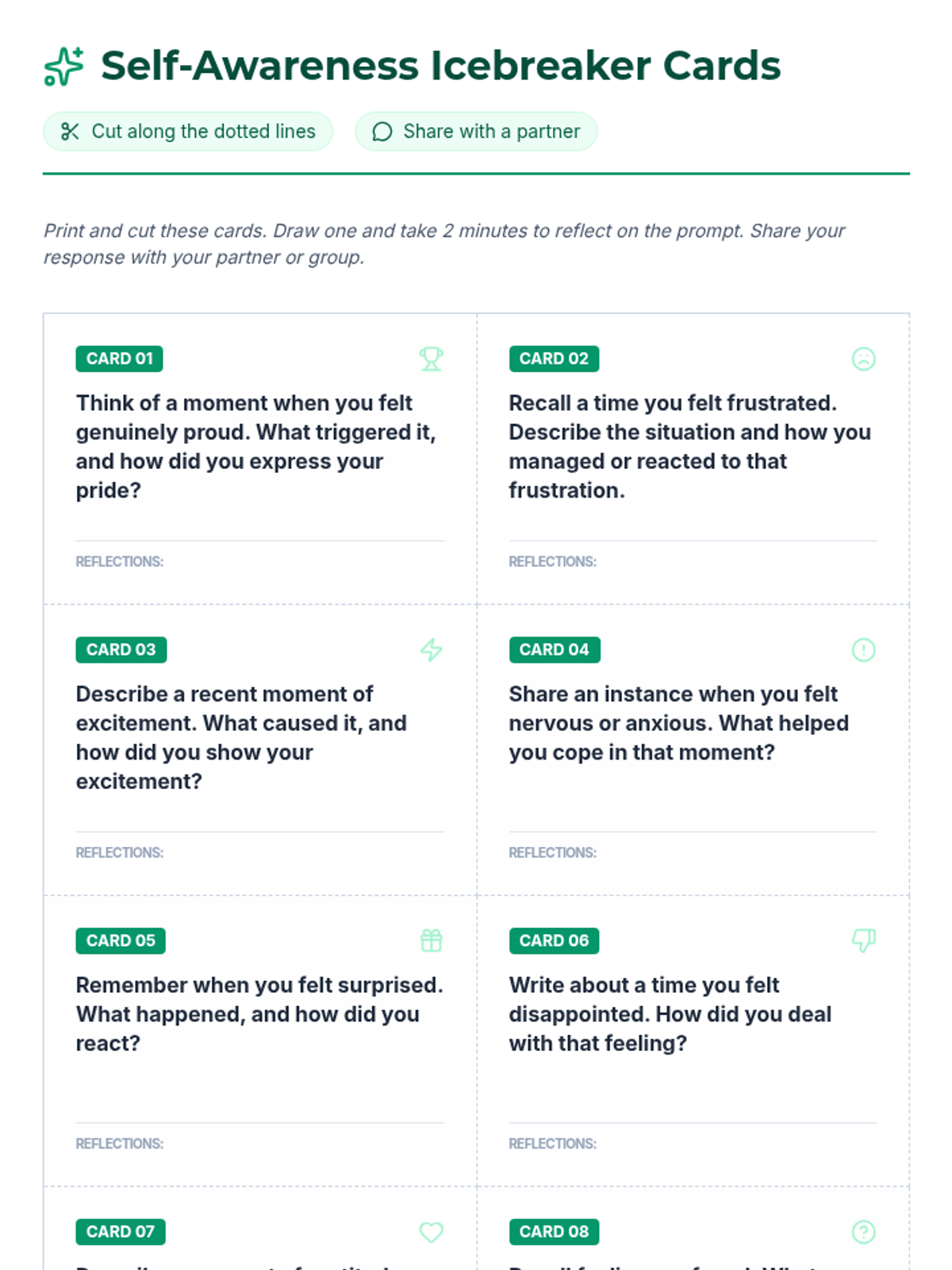The height and width of the screenshot is (1270, 952).
Task: Click the Card 03 excitement prompt text
Action: click(x=241, y=737)
